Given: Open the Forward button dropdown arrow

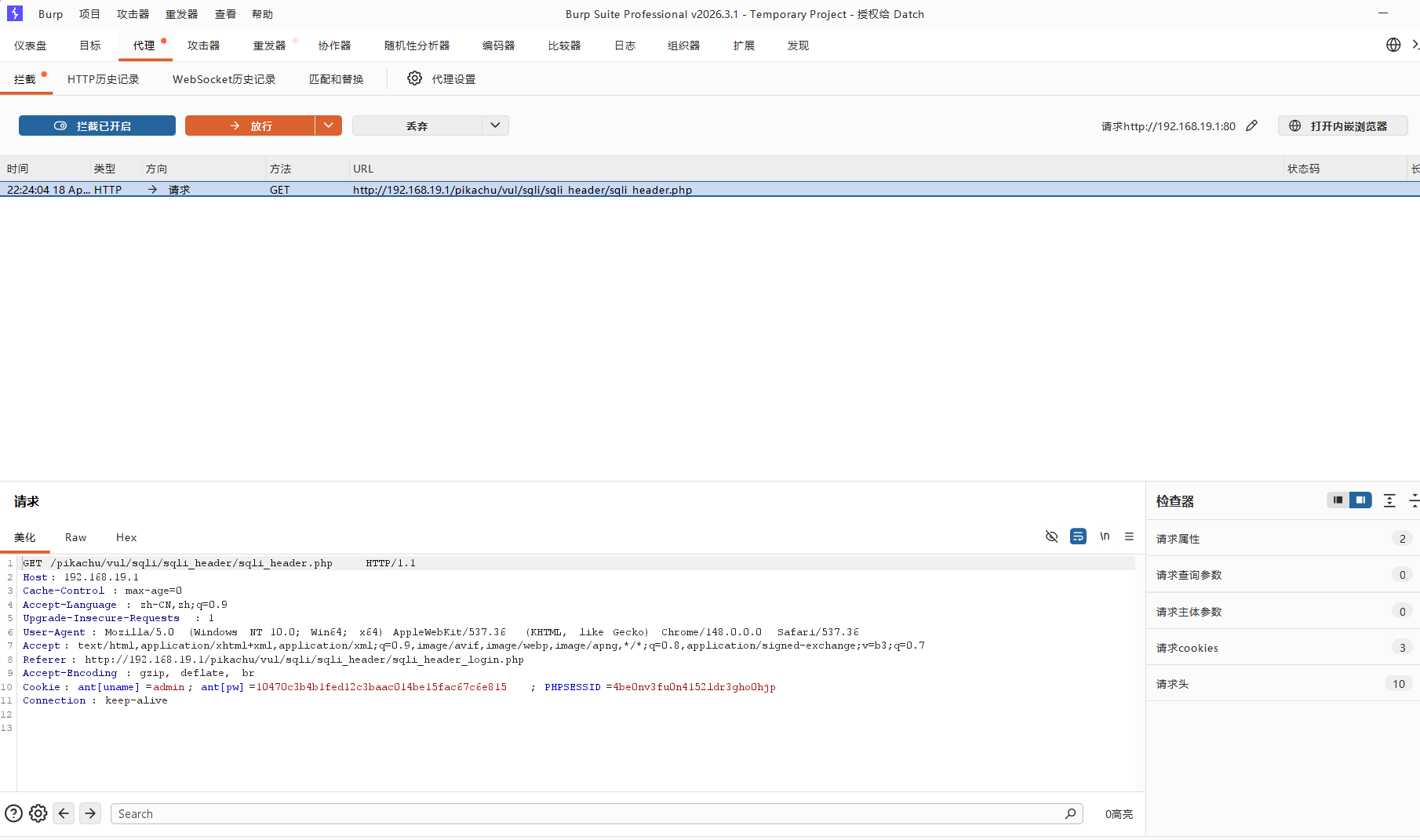Looking at the screenshot, I should click(x=329, y=125).
